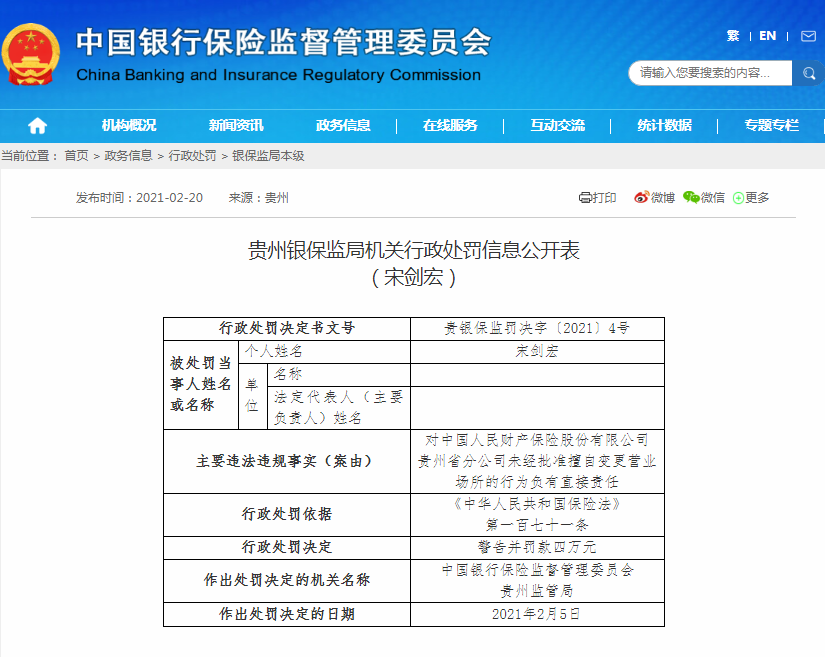Open 在线服务 menu
The image size is (825, 657).
coord(450,125)
